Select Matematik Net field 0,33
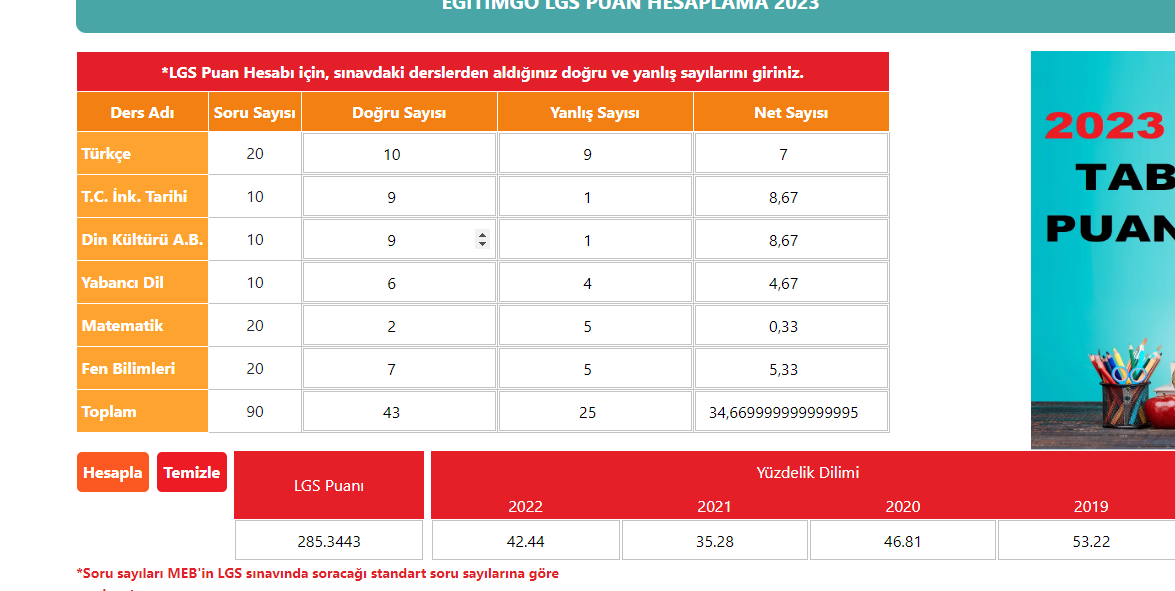 click(x=791, y=326)
